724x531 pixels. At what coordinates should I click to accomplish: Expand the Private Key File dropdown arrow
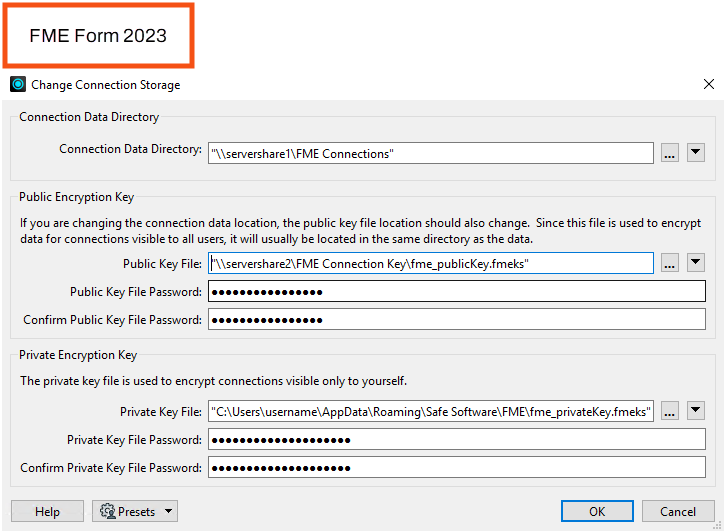click(696, 411)
